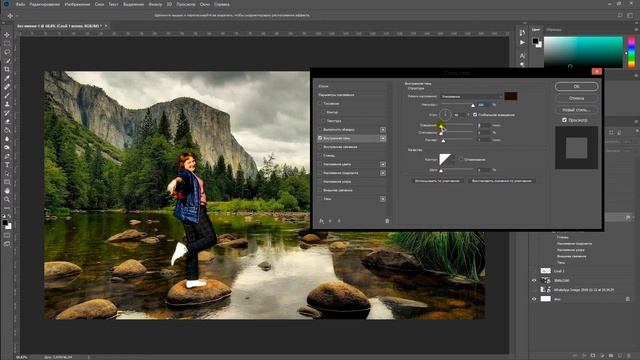640x360 pixels.
Task: Click Восстановить значения по умолчанию button
Action: tap(502, 180)
